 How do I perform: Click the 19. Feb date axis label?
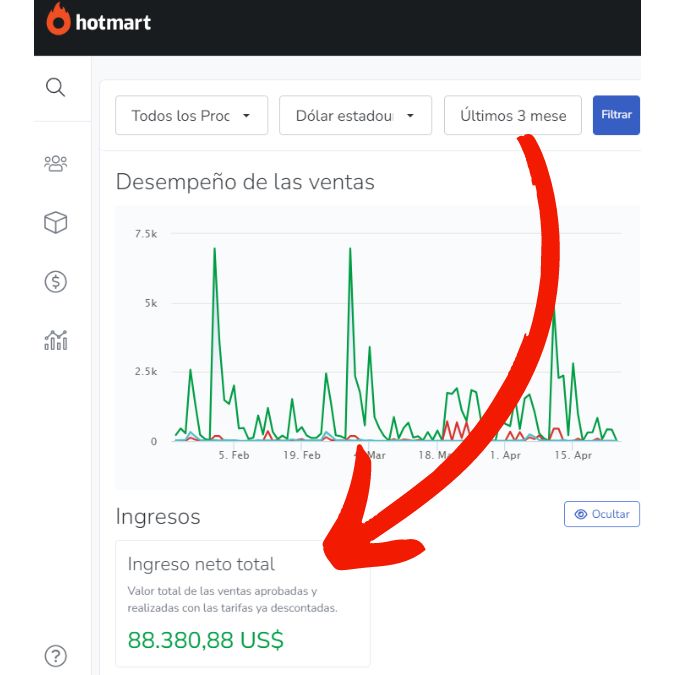(302, 455)
